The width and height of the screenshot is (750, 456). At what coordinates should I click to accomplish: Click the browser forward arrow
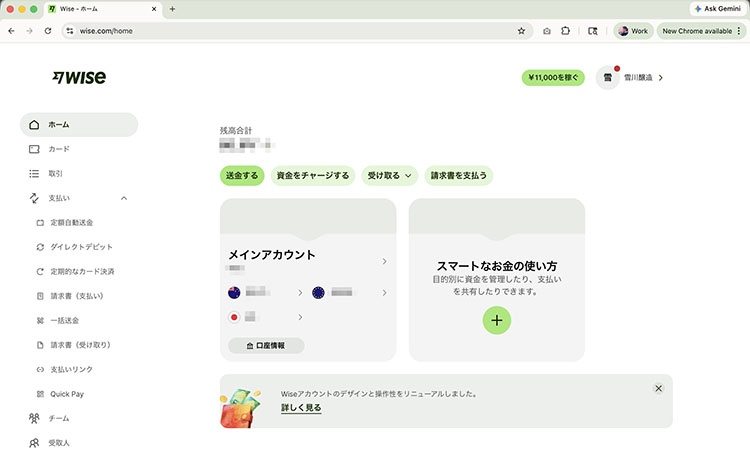coord(30,31)
